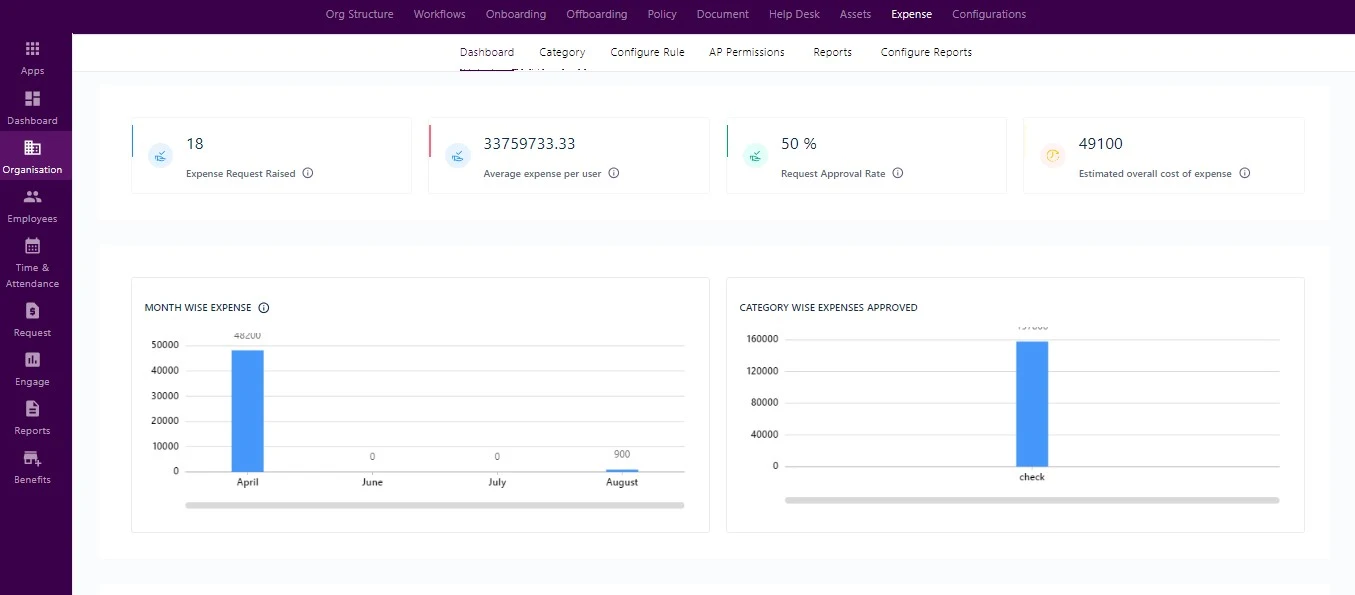Open Configurations in top menu
Image resolution: width=1355 pixels, height=595 pixels.
(989, 14)
